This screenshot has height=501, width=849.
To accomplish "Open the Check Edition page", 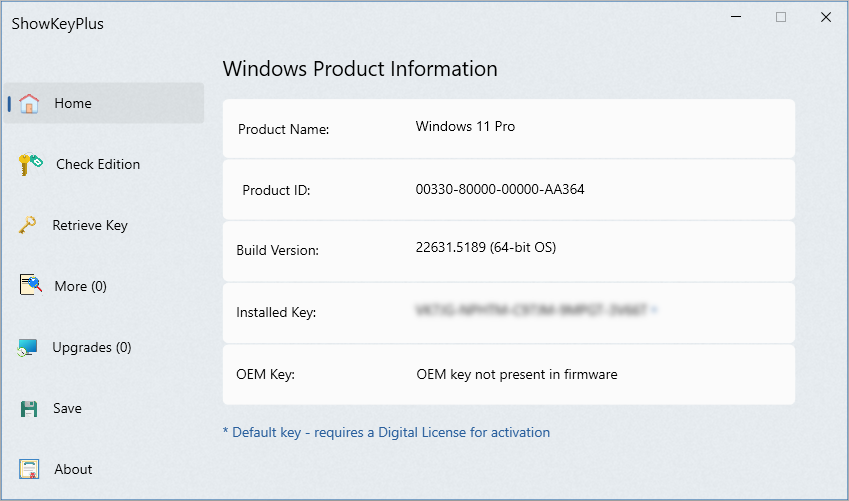I will [x=98, y=164].
